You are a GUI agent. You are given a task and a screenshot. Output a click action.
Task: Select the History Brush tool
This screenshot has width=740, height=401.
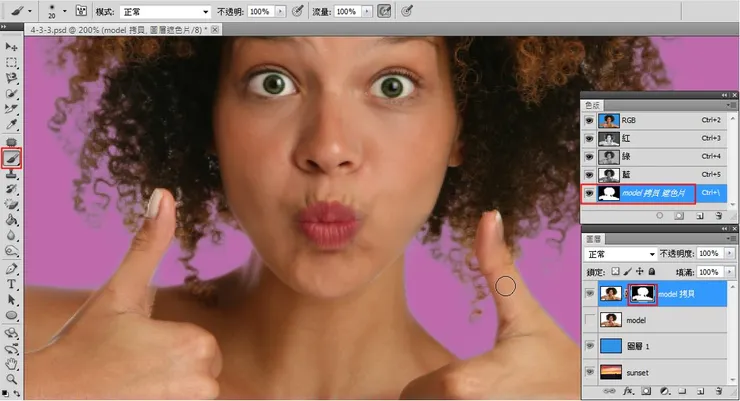pos(11,189)
